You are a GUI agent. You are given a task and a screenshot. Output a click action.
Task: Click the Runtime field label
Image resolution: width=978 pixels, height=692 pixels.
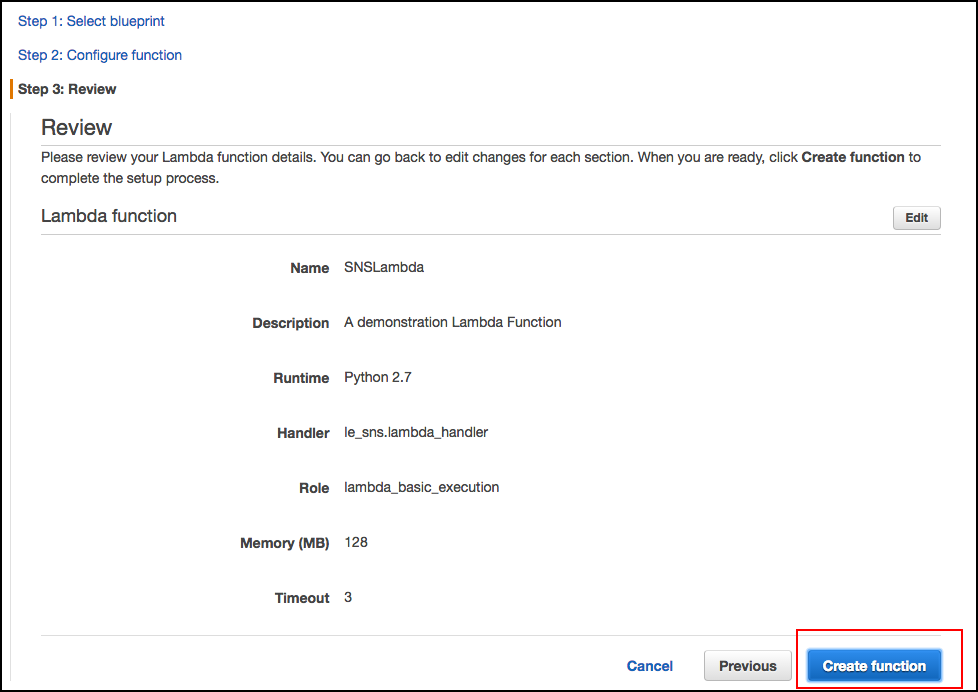301,378
